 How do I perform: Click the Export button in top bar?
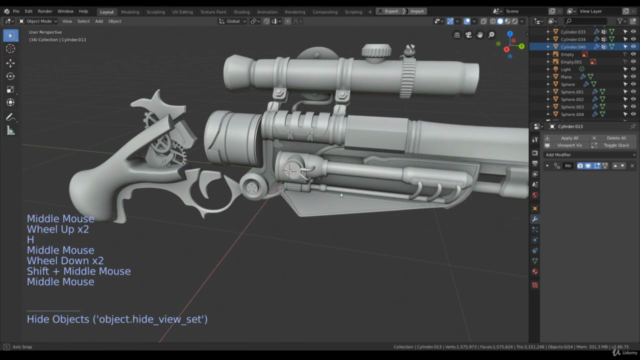pos(389,11)
